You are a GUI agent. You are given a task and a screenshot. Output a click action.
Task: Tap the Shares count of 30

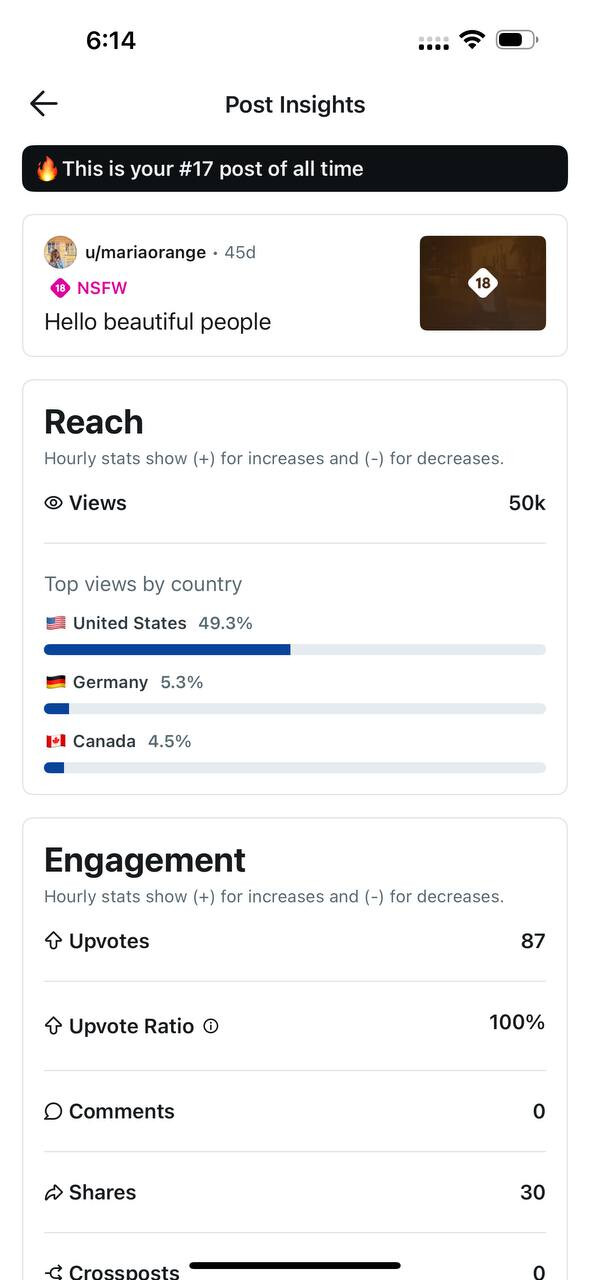pos(533,1192)
